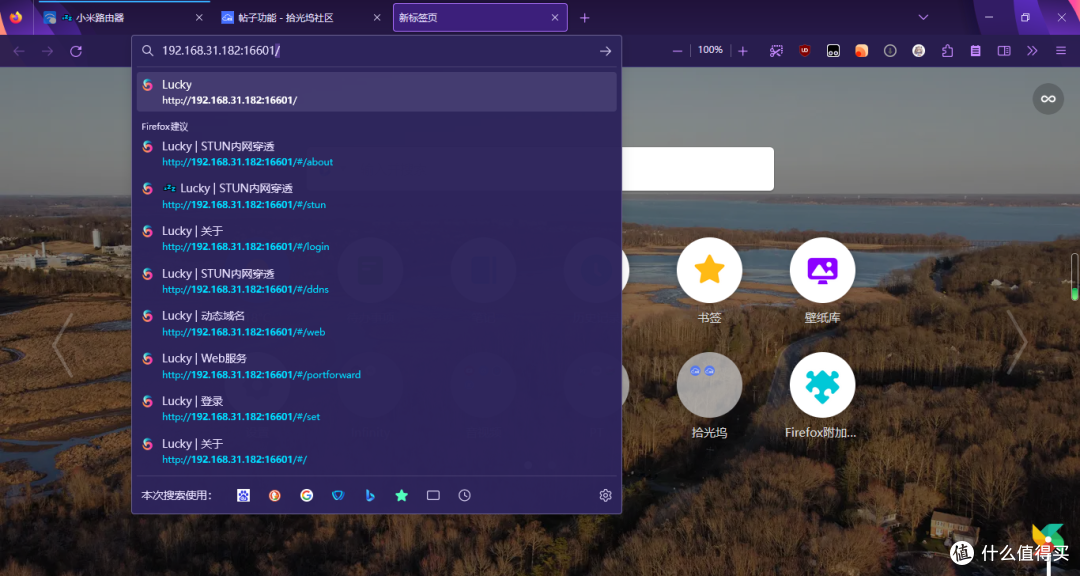Click the Go arrow in the address bar

[605, 51]
